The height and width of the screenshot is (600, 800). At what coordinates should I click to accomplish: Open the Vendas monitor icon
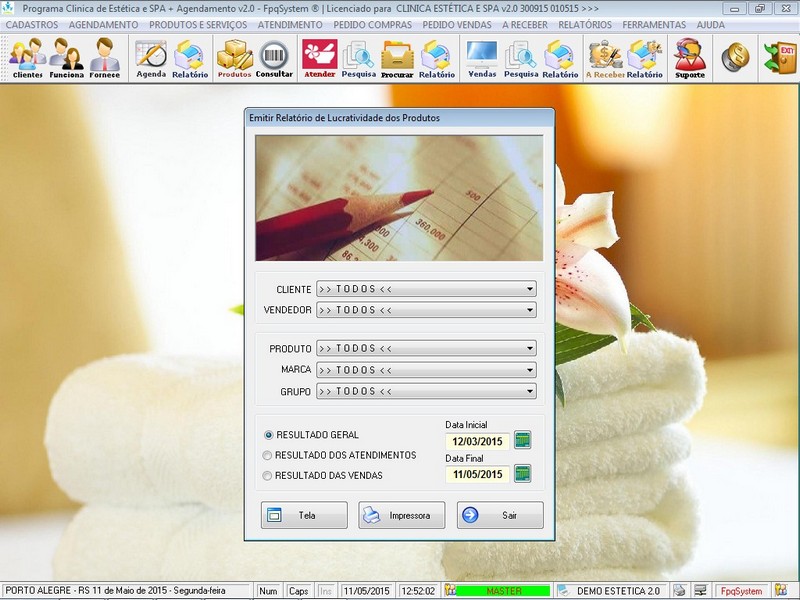(x=482, y=58)
